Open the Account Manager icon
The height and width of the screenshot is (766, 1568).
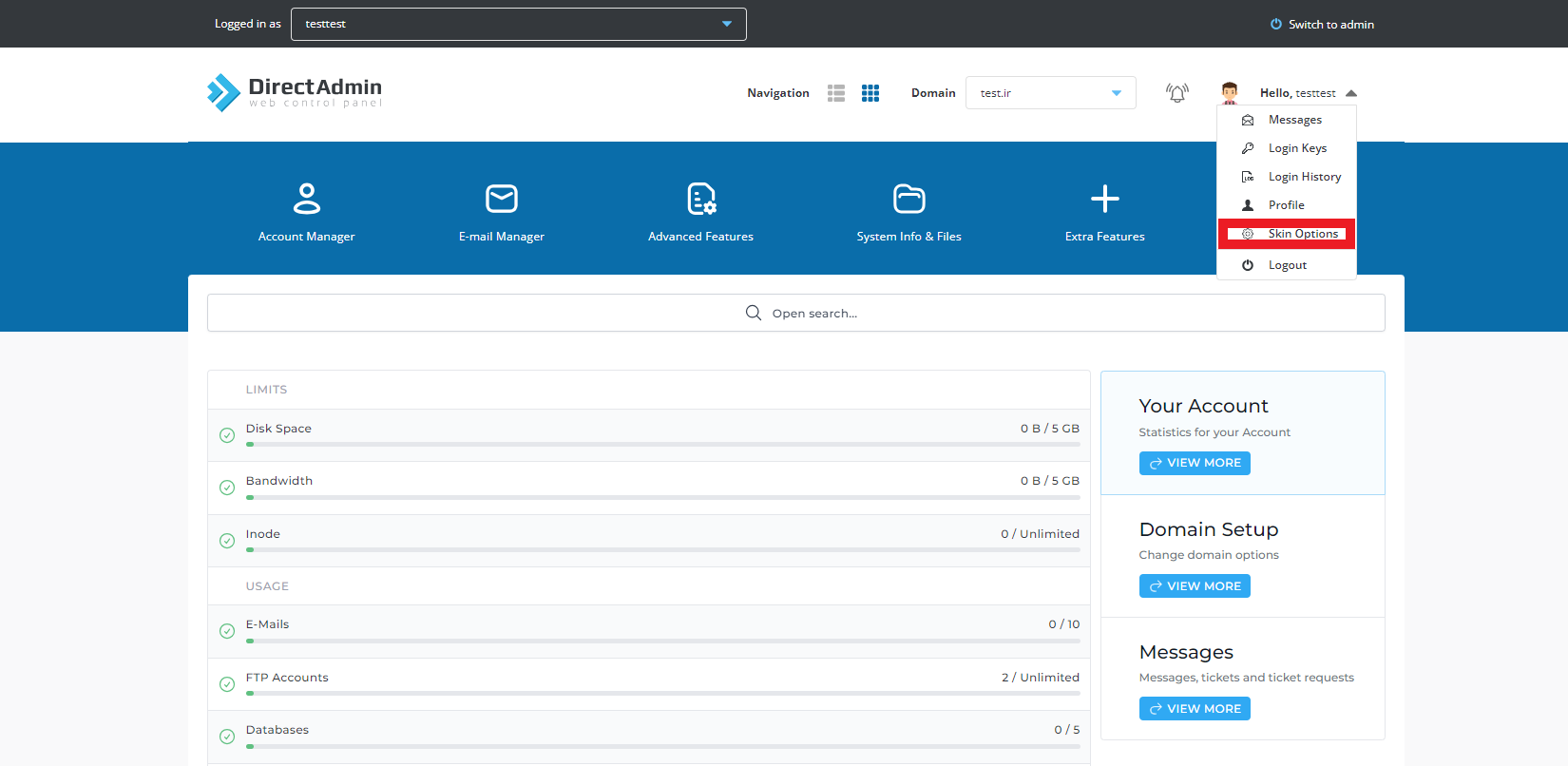click(x=306, y=199)
